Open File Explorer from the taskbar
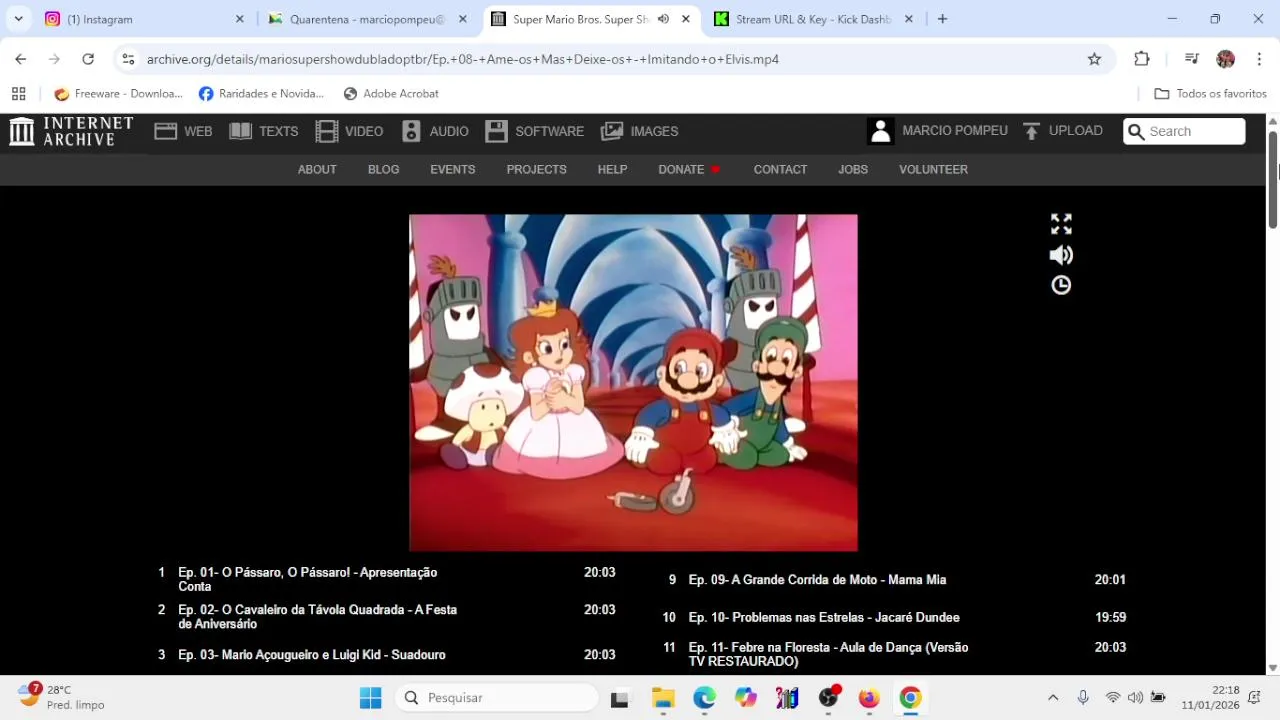The image size is (1280, 720). point(664,698)
